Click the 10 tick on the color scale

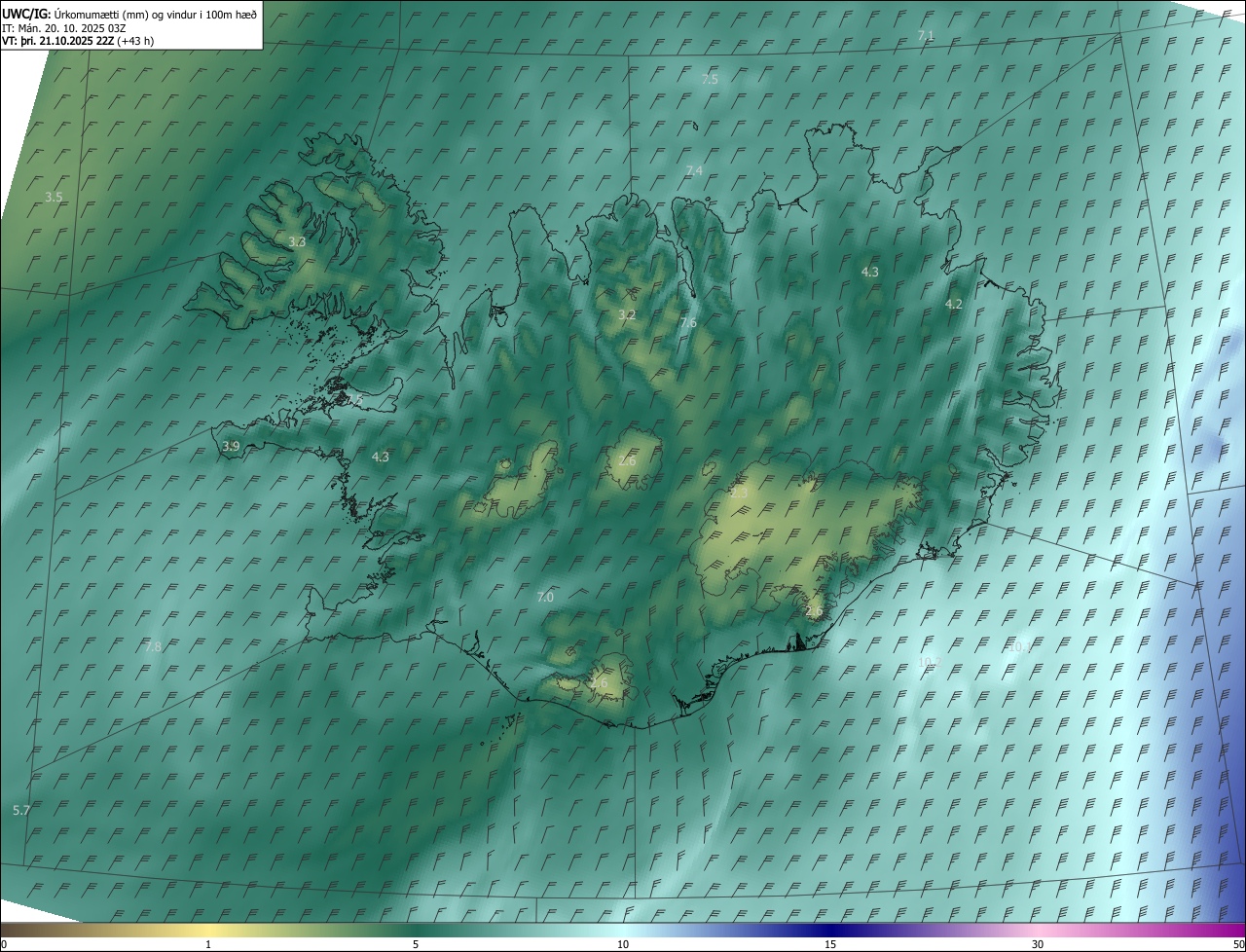[623, 944]
